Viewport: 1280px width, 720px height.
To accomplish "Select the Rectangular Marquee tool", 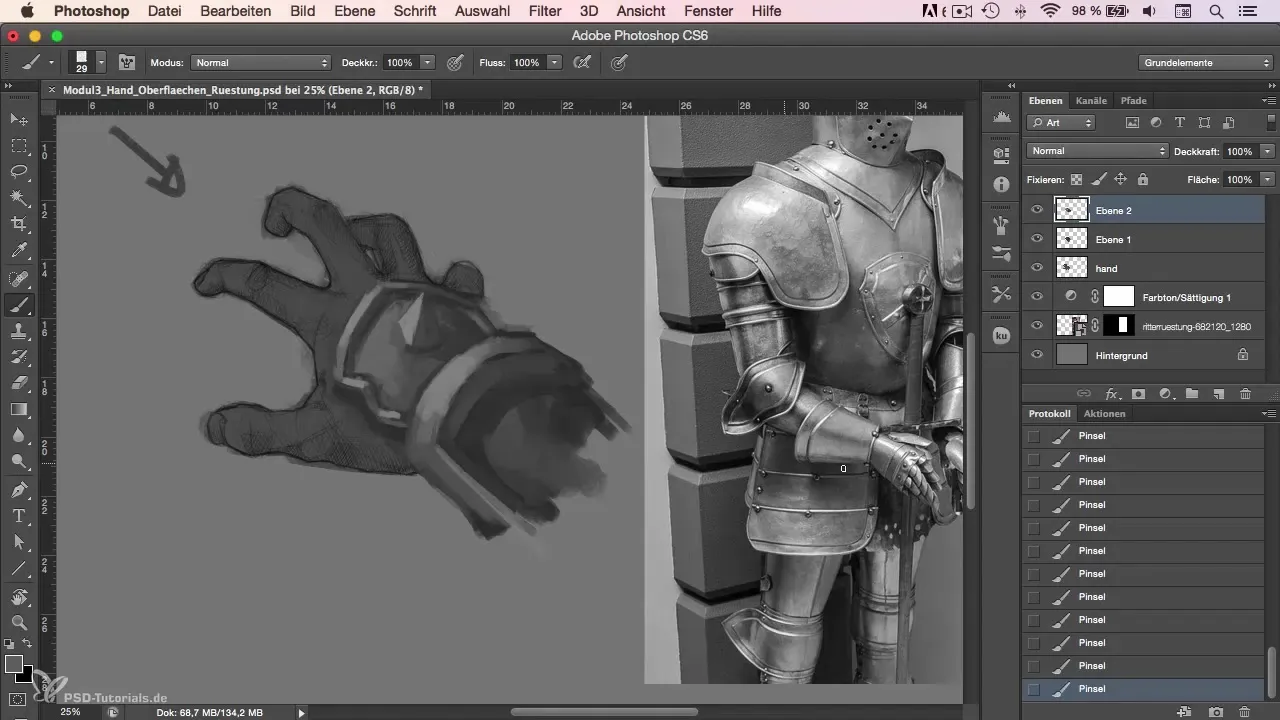I will (18, 146).
